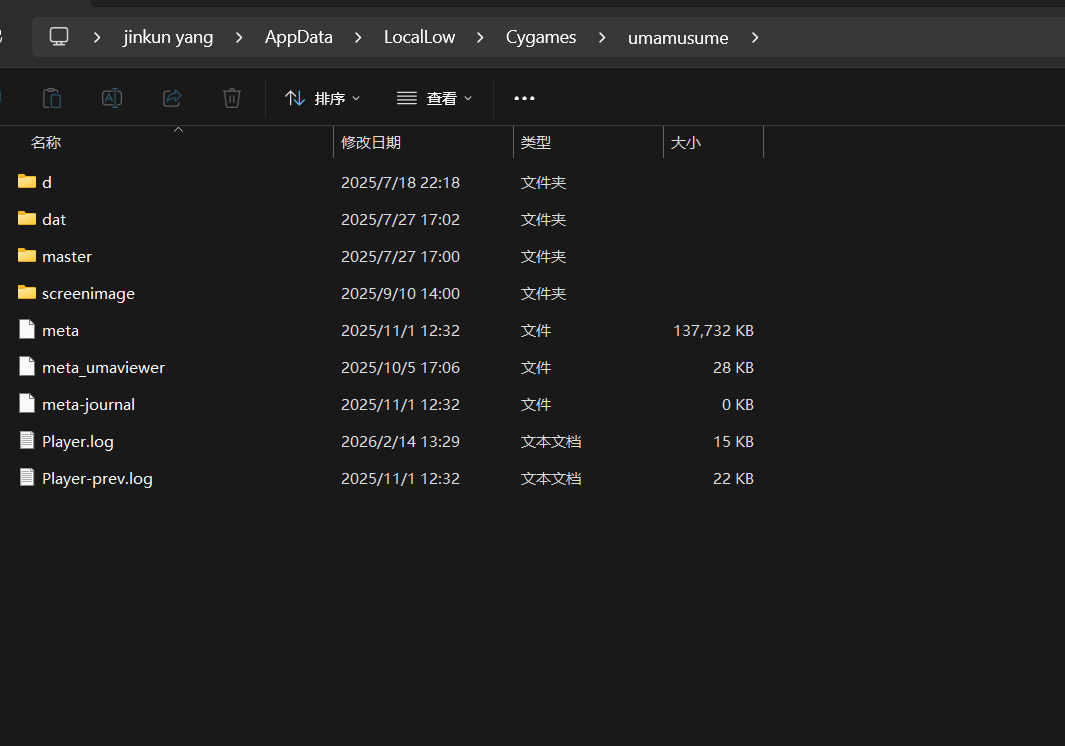Expand chevron after AppData breadcrumb
This screenshot has height=746, width=1065.
point(358,38)
